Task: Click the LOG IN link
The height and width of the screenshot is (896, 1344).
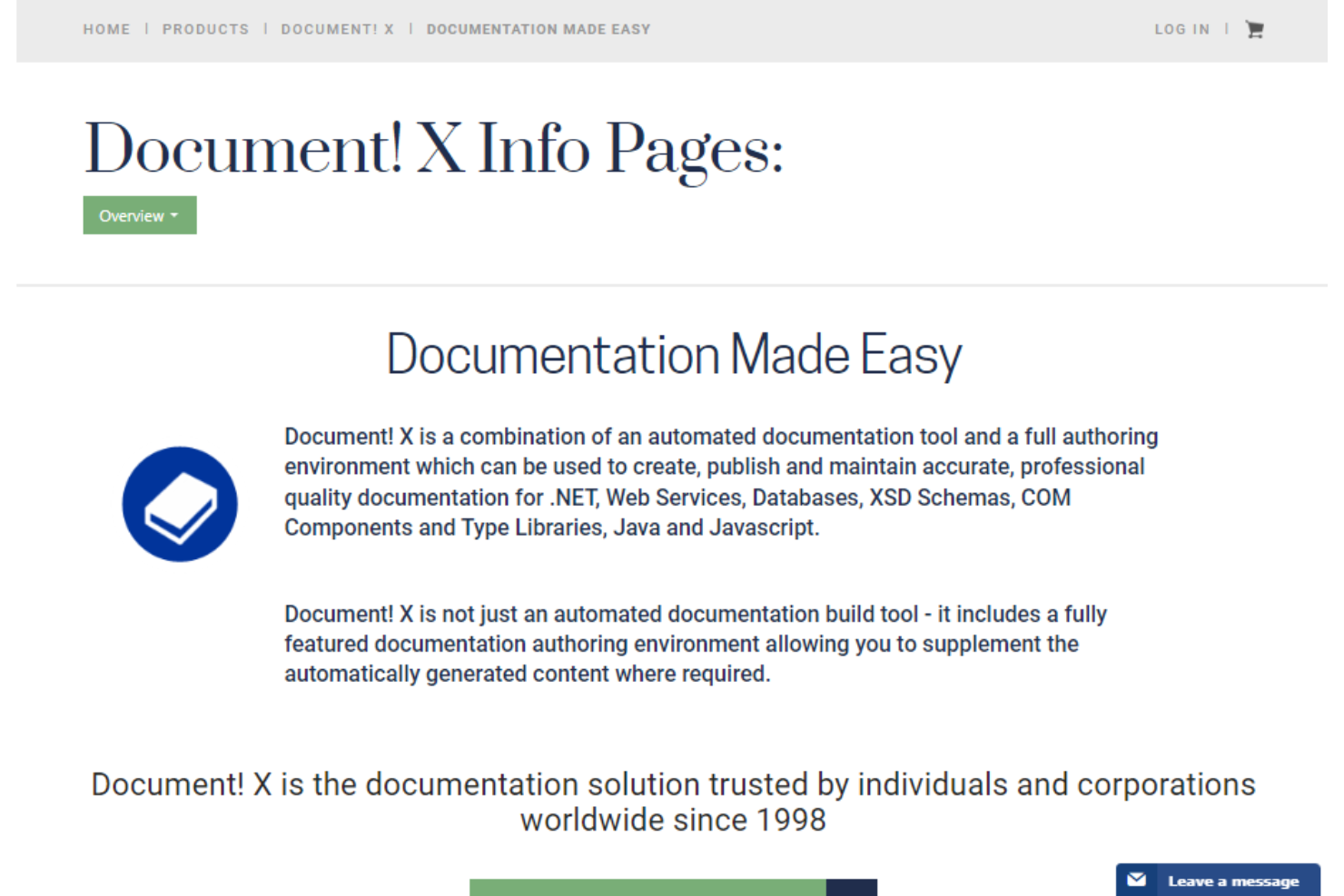Action: tap(1182, 29)
